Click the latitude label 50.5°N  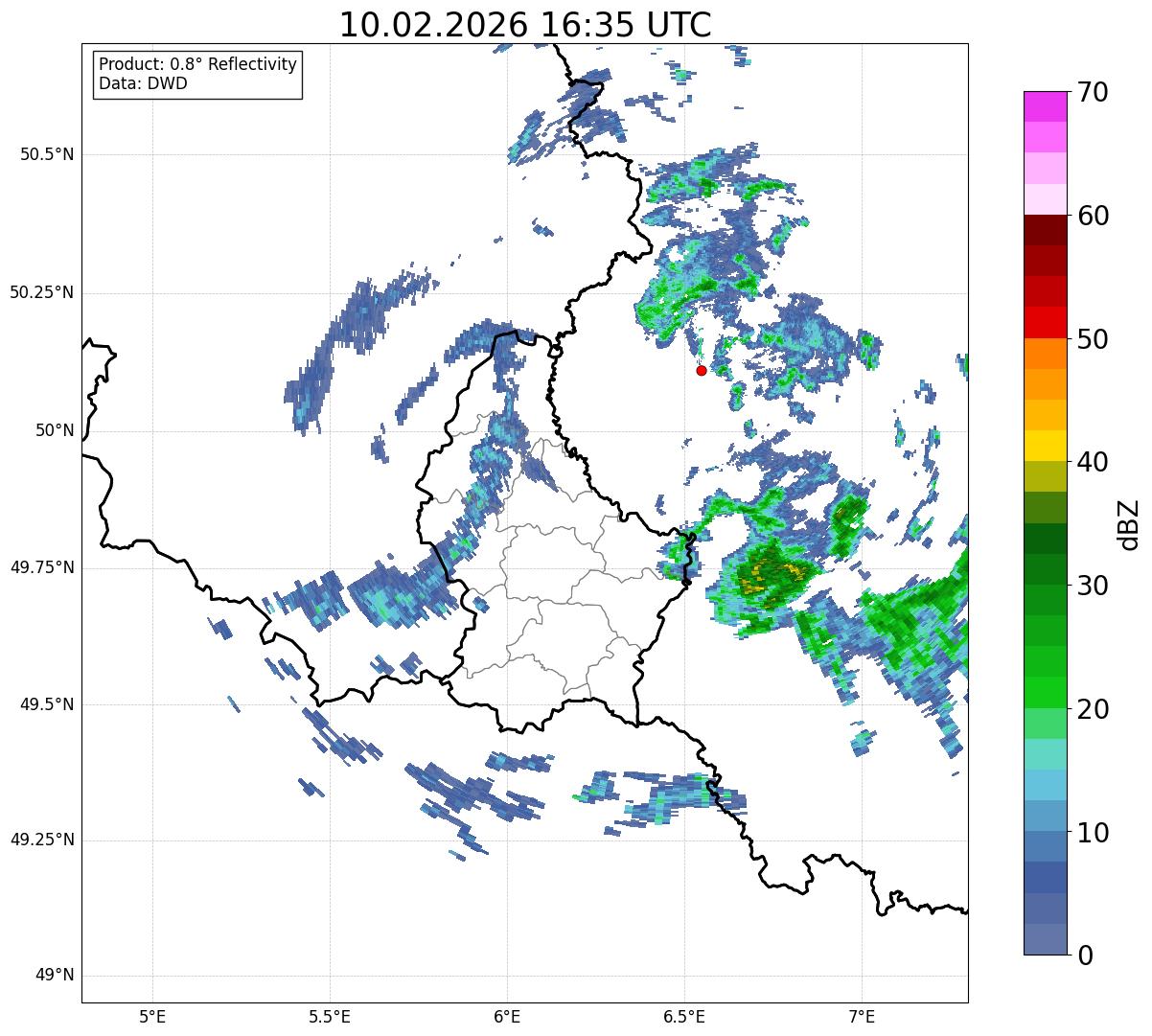point(47,154)
